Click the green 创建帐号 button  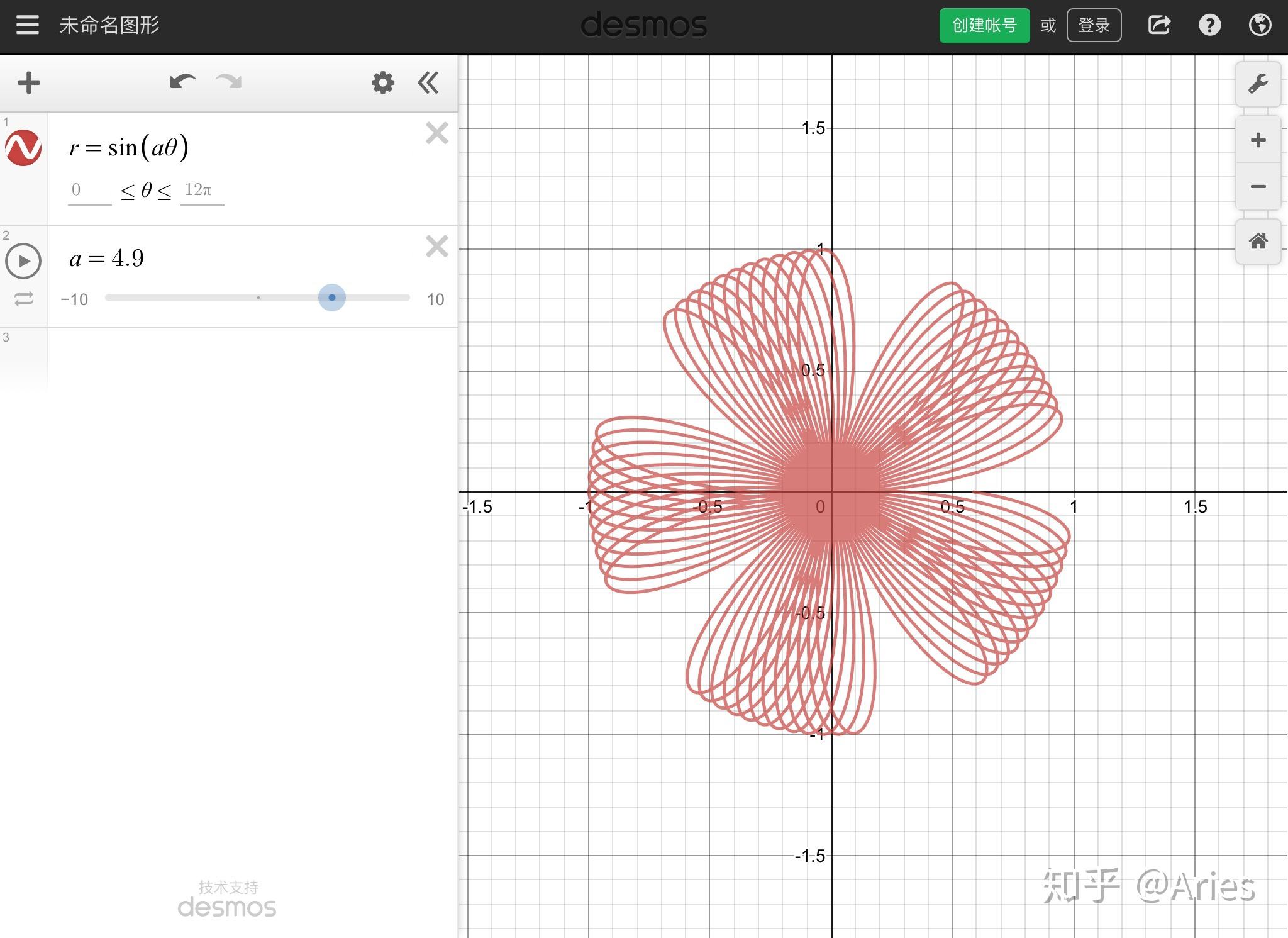(x=984, y=26)
